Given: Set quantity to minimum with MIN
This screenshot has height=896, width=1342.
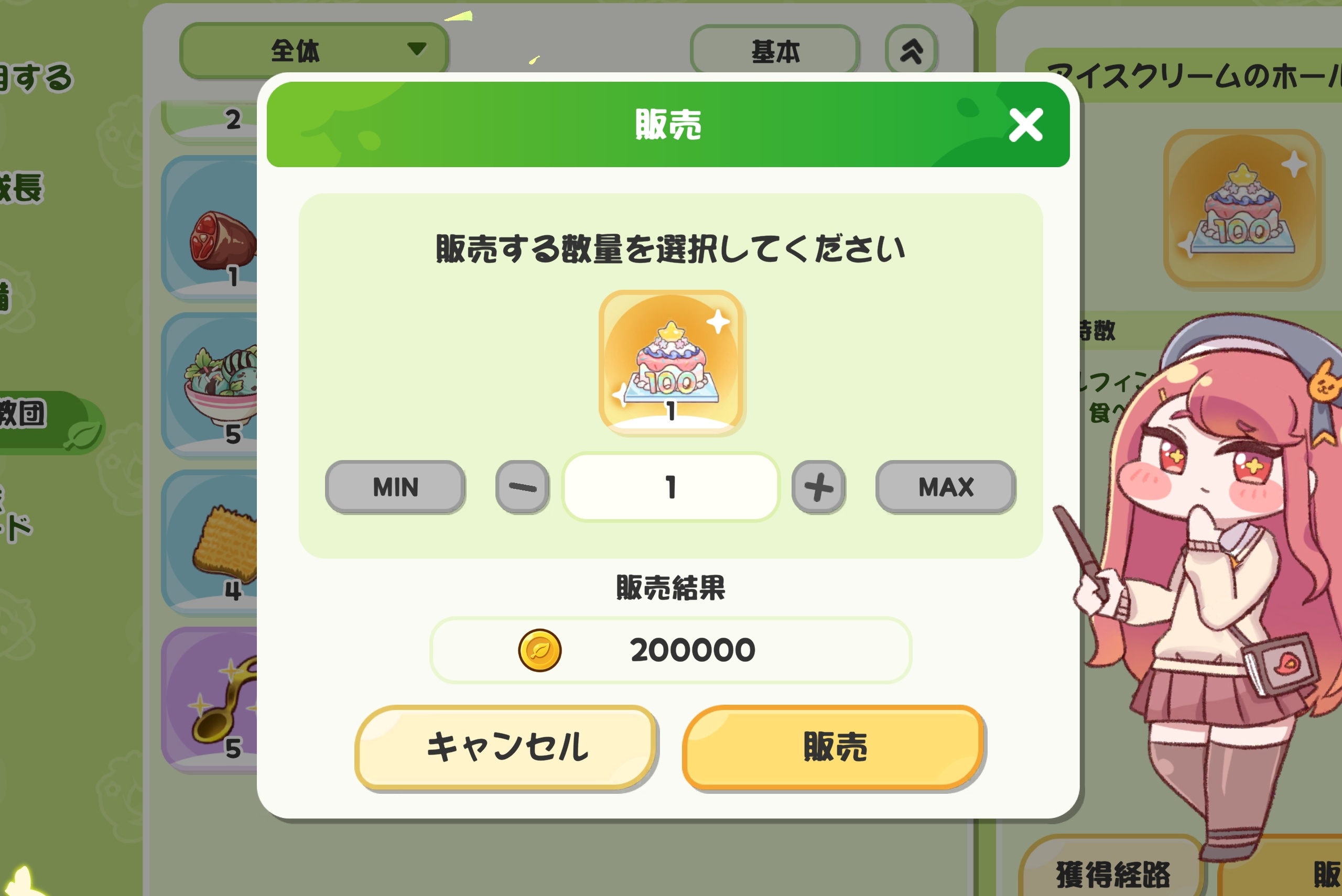Looking at the screenshot, I should coord(395,487).
